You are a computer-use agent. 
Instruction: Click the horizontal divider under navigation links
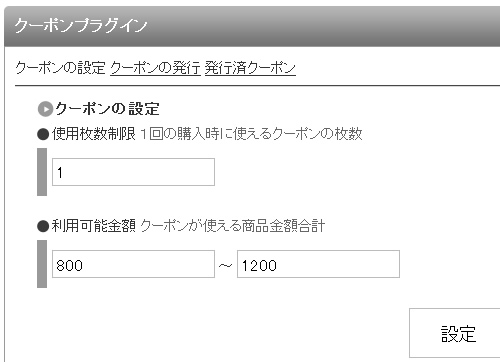click(x=257, y=86)
